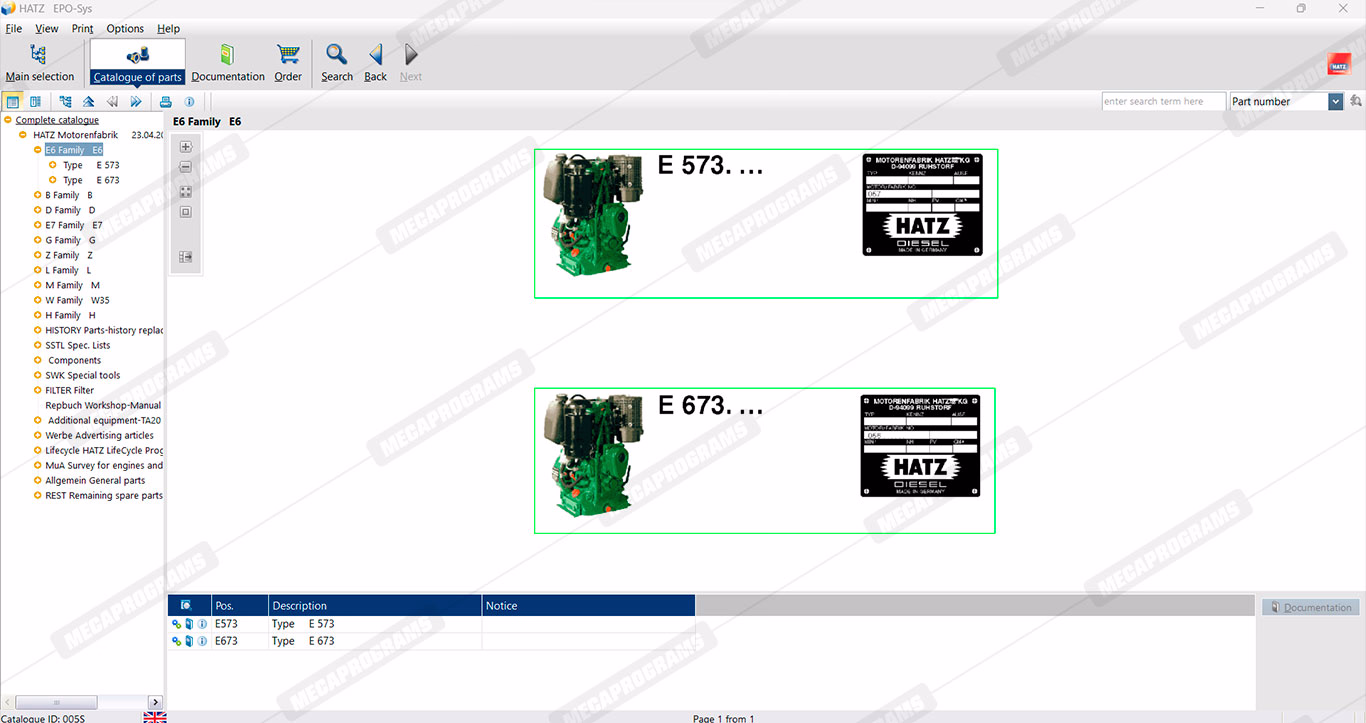Zoom in with the plus magnifier button
This screenshot has height=723, width=1366.
pos(185,147)
